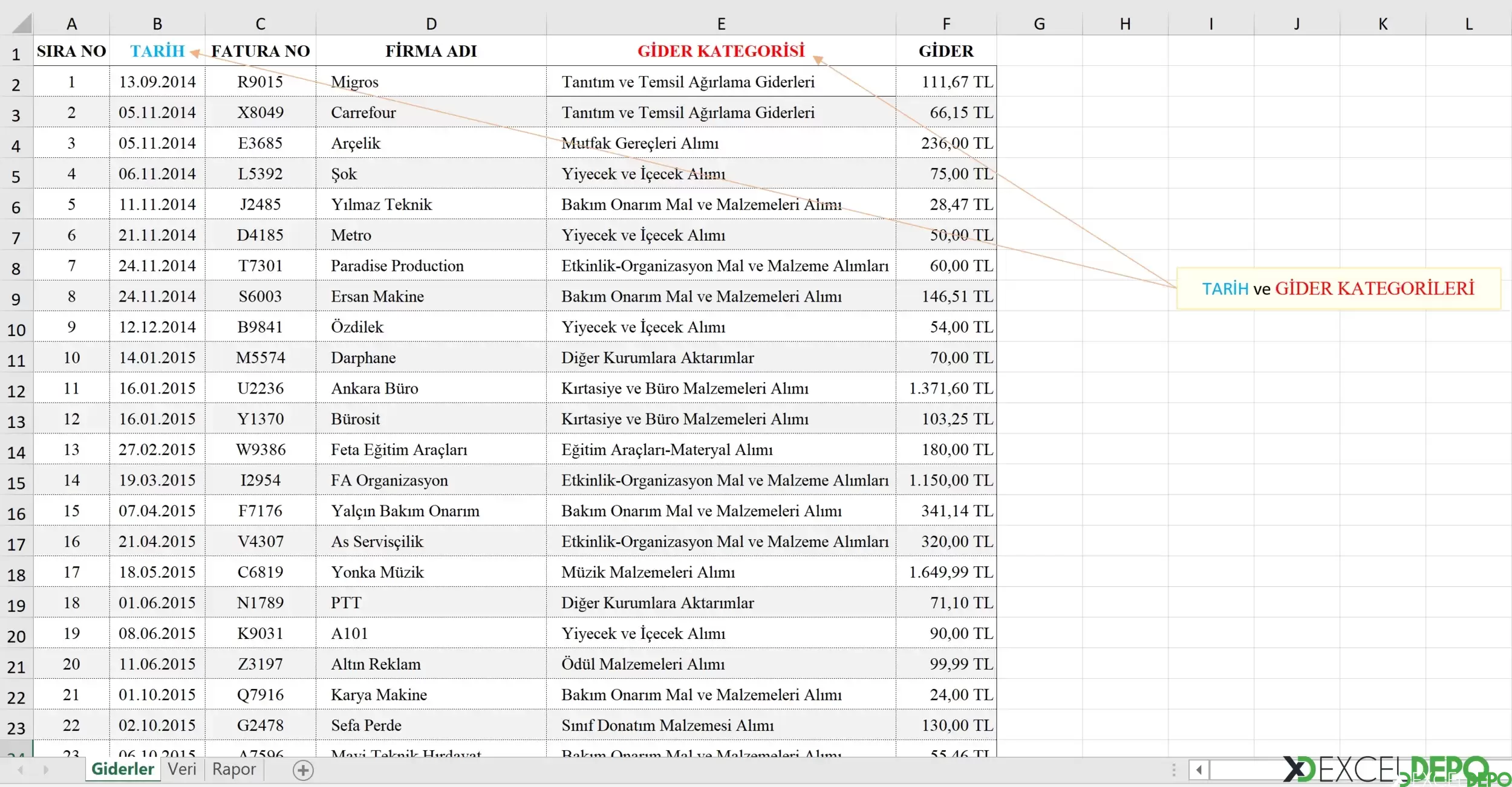Click the Ersan Makine cell
This screenshot has height=787, width=1512.
click(x=431, y=296)
